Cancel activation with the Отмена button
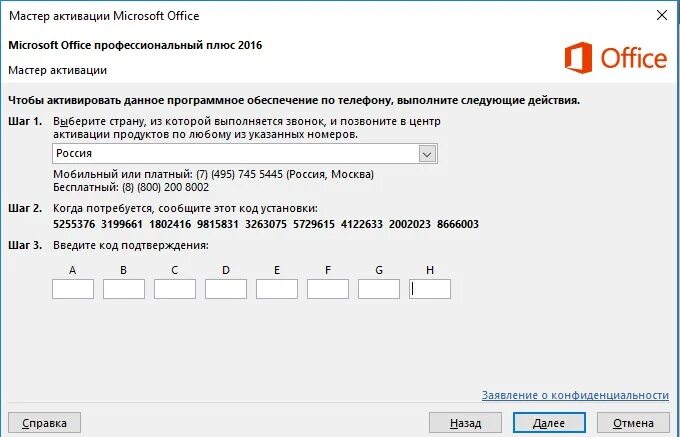680x437 pixels. [x=633, y=423]
